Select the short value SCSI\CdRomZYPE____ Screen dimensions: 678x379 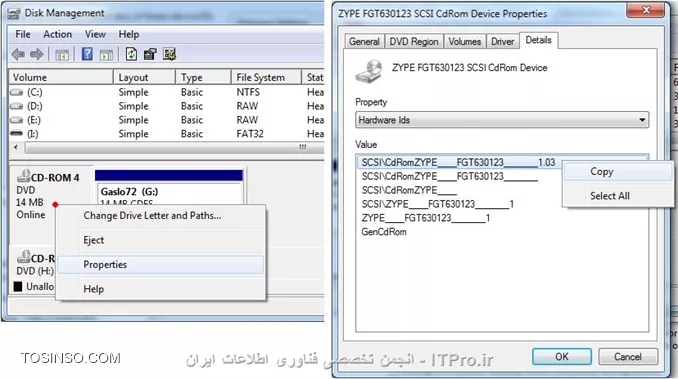409,190
